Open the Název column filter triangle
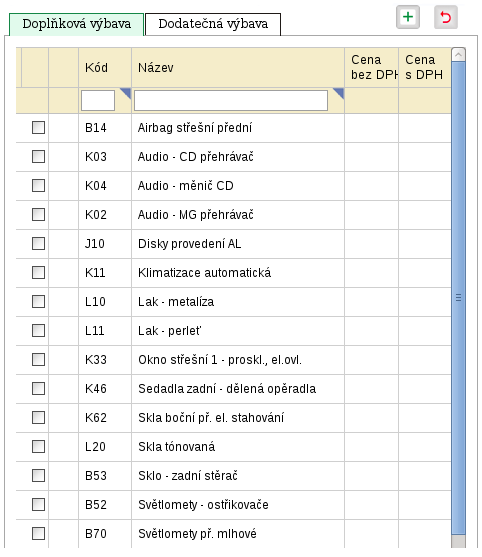Viewport: 482px width, 557px height. (x=338, y=94)
